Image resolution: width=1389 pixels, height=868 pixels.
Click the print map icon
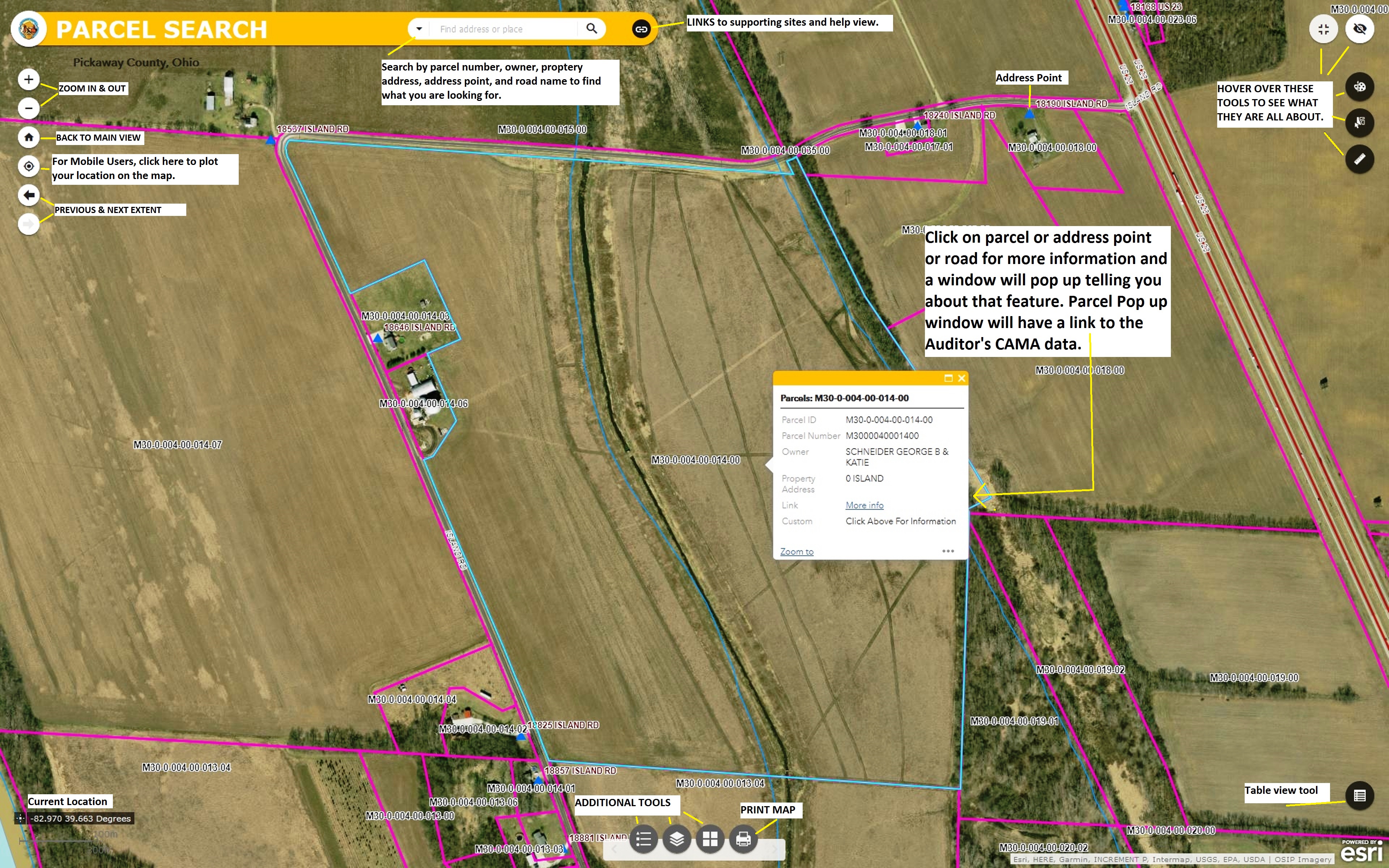pos(743,839)
